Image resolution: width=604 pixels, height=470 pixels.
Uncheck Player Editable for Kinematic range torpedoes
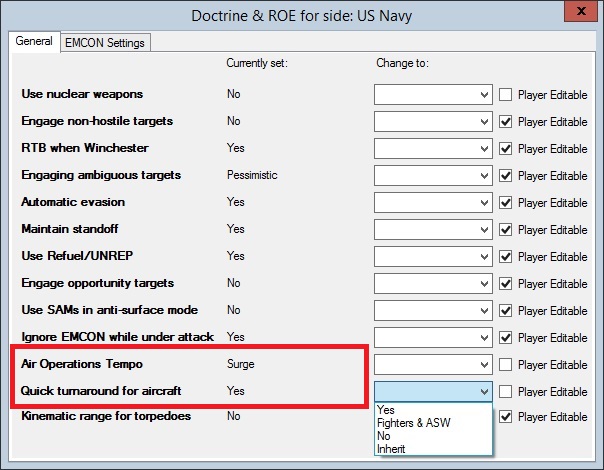point(505,416)
